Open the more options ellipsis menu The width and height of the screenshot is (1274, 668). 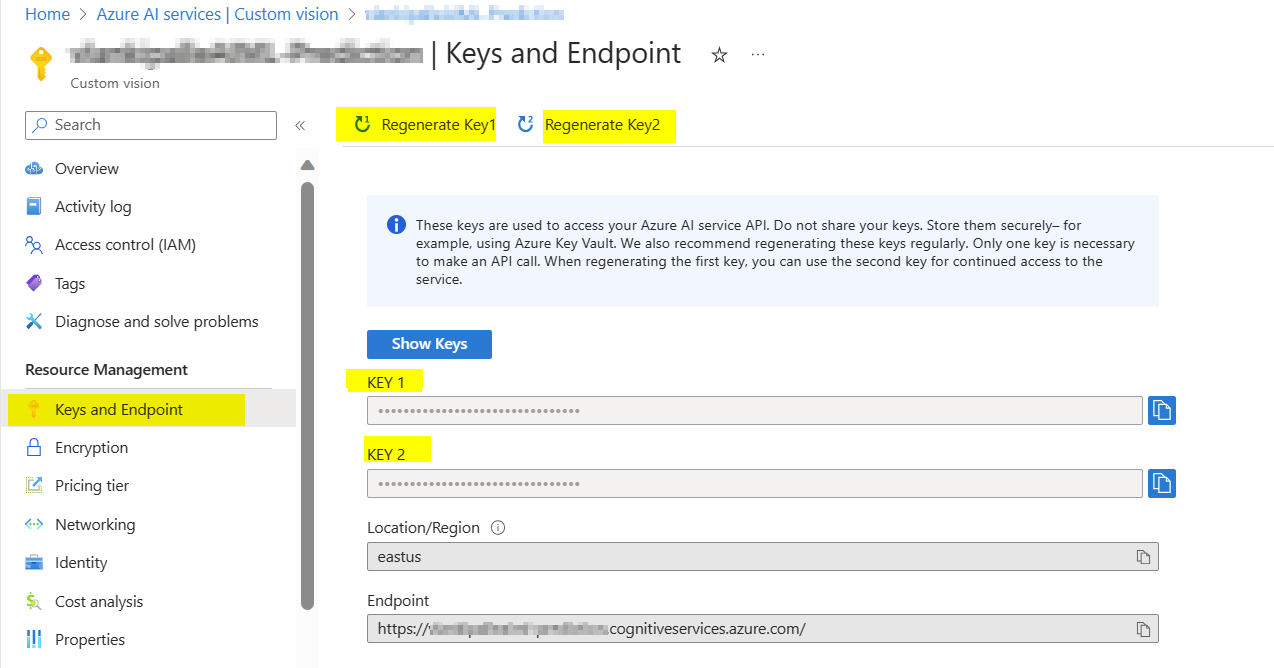tap(758, 54)
